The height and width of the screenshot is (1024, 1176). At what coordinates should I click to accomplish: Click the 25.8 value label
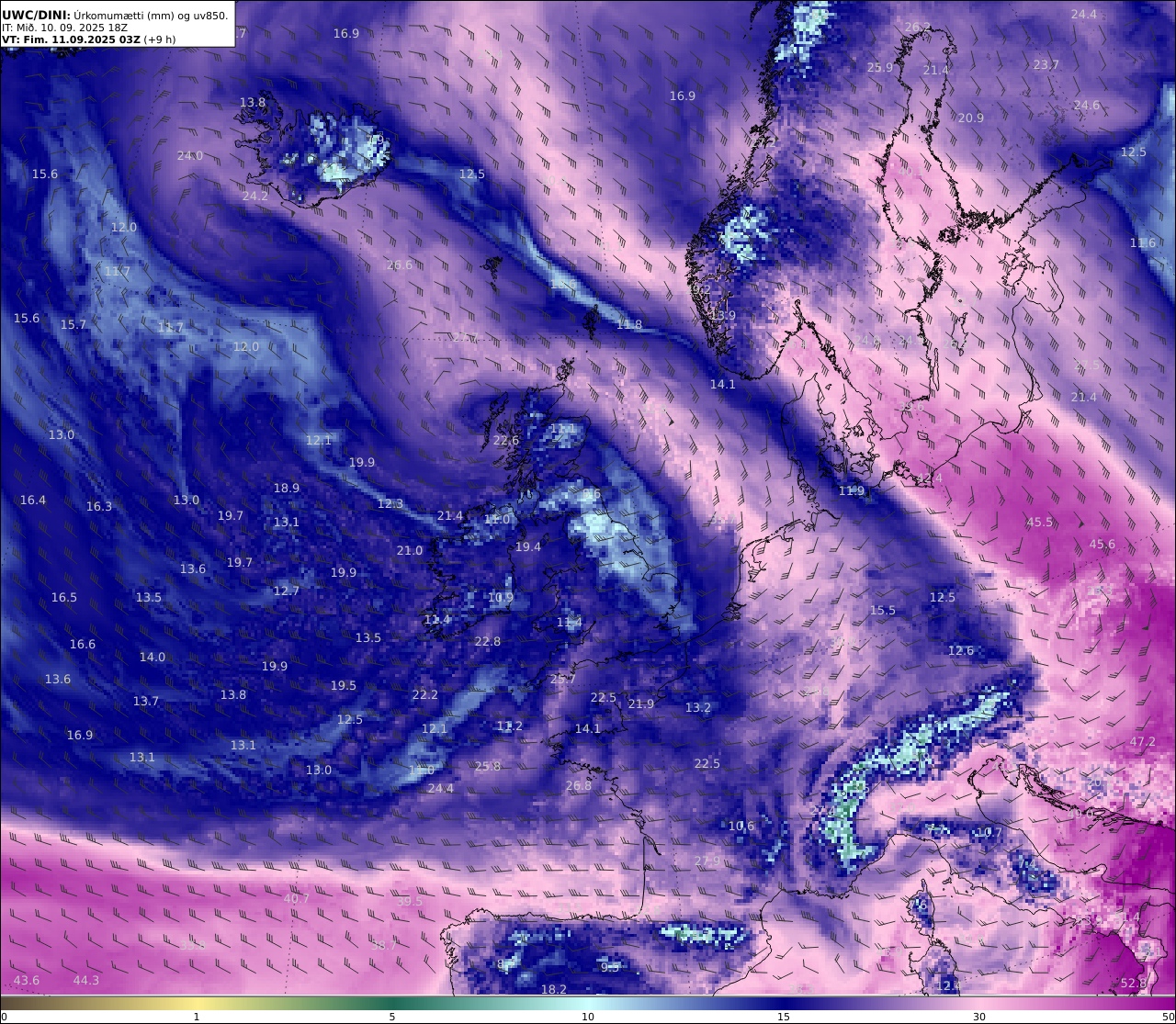[488, 767]
